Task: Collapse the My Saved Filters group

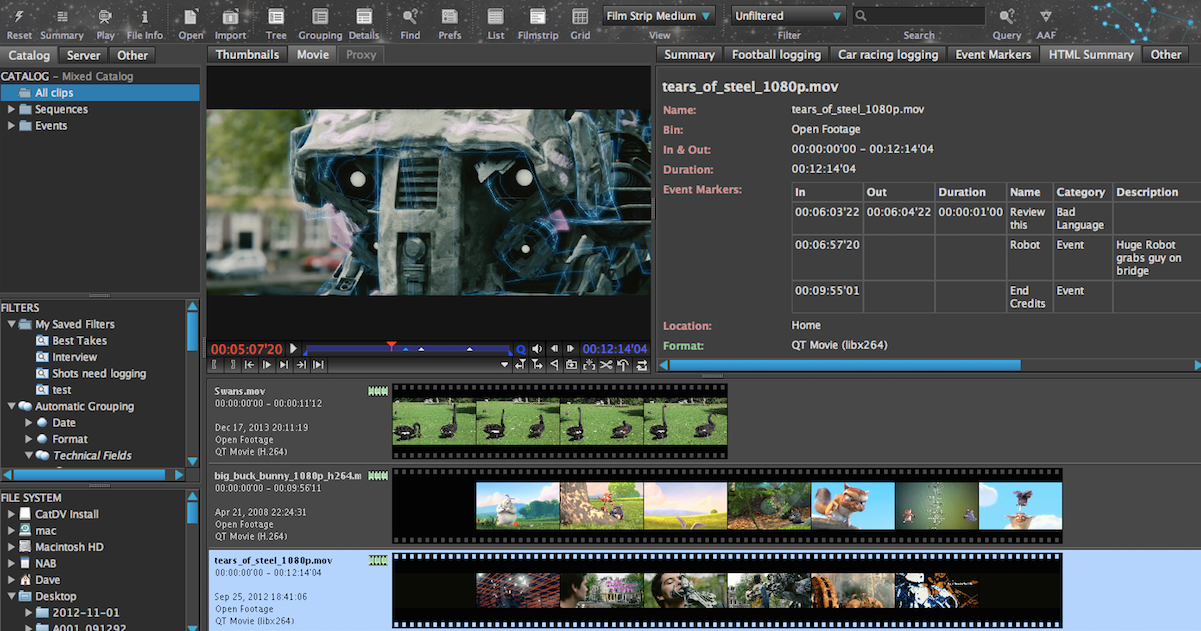Action: click(x=11, y=324)
